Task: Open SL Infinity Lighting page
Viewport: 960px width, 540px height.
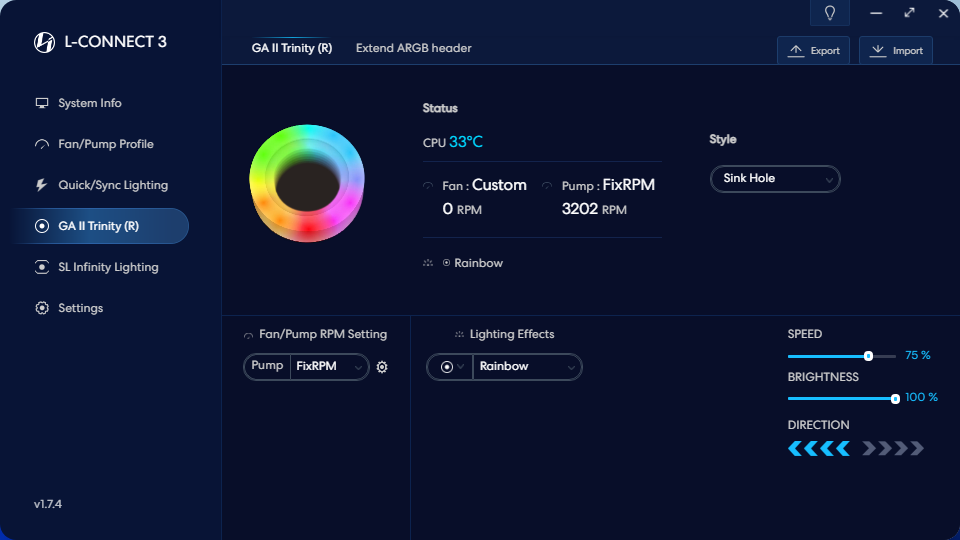Action: pyautogui.click(x=108, y=267)
